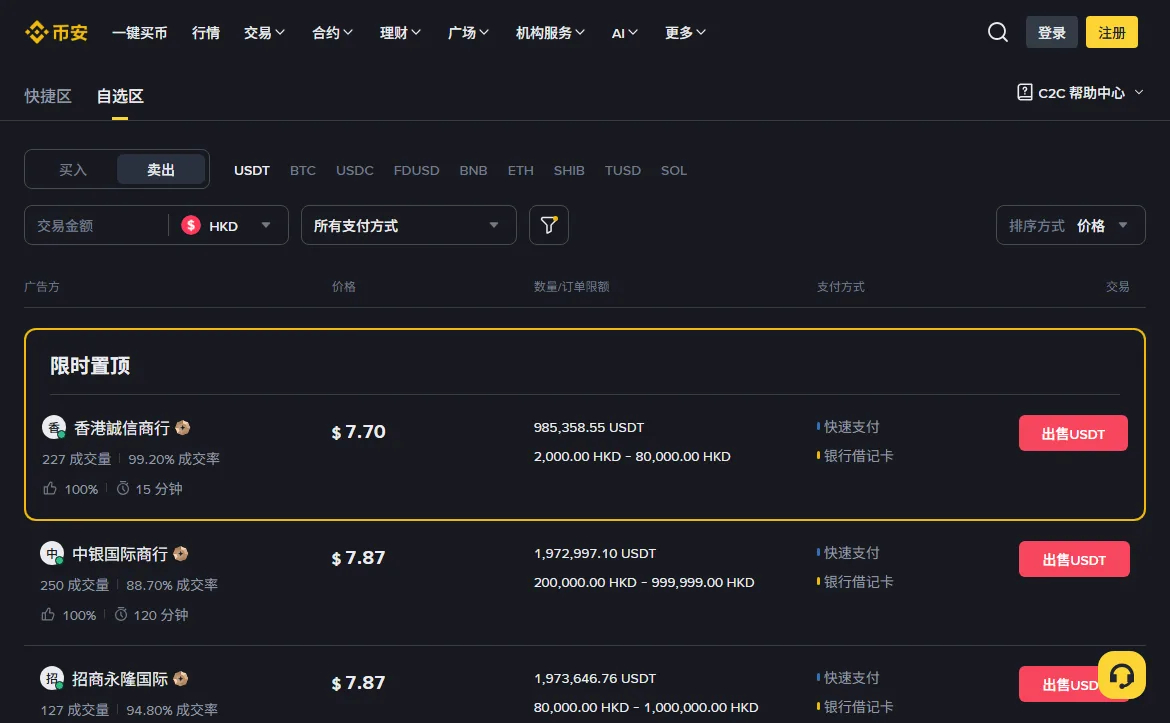Expand the 广场 nav menu

click(468, 32)
